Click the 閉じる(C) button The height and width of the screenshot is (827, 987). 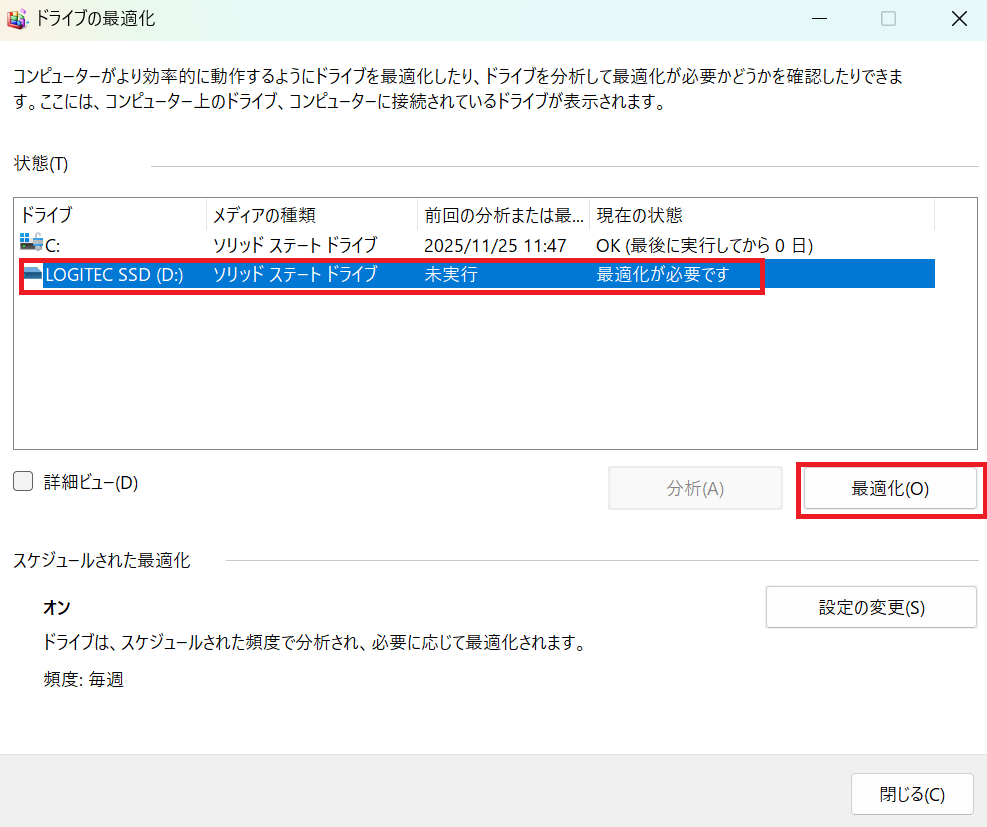911,794
